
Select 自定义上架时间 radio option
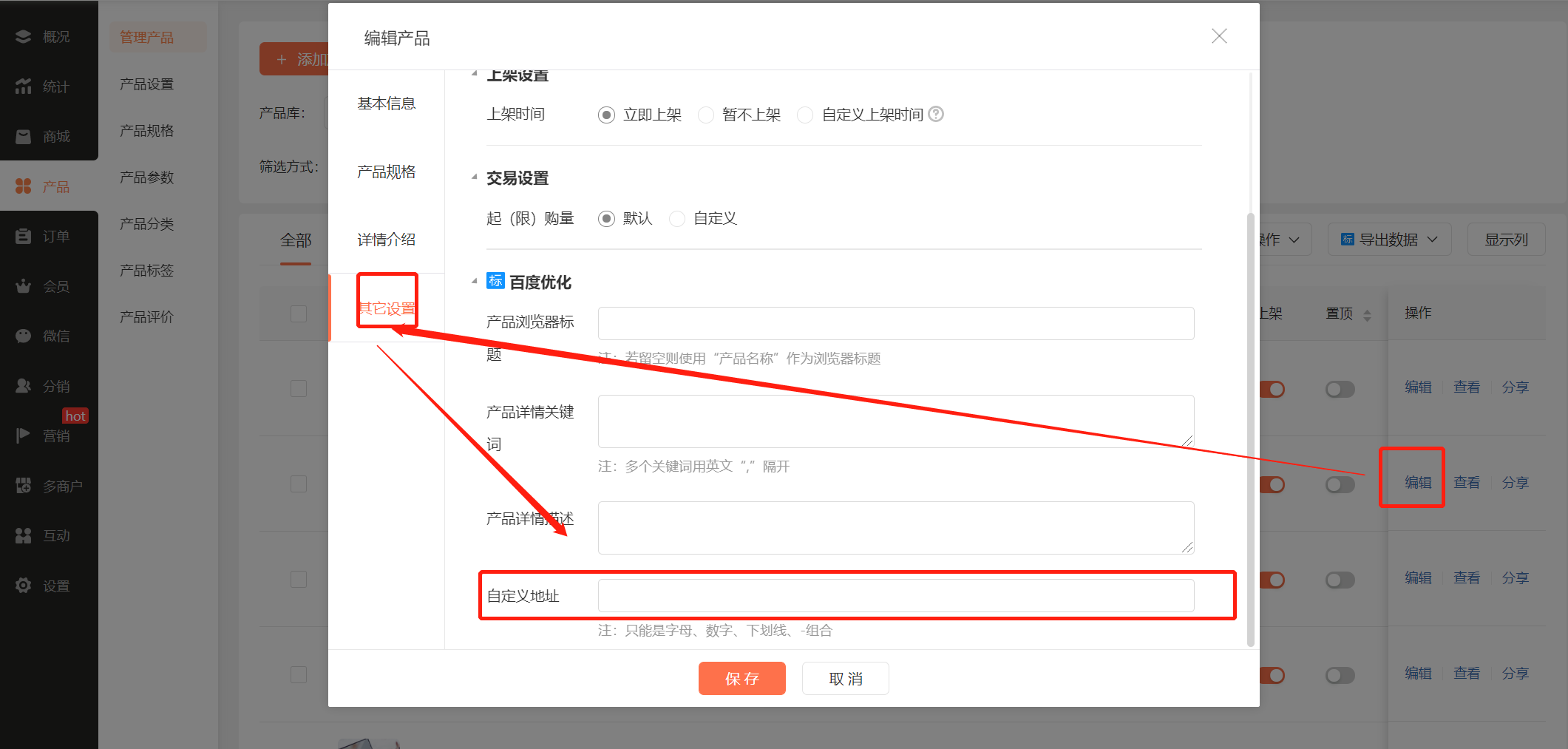pos(805,115)
